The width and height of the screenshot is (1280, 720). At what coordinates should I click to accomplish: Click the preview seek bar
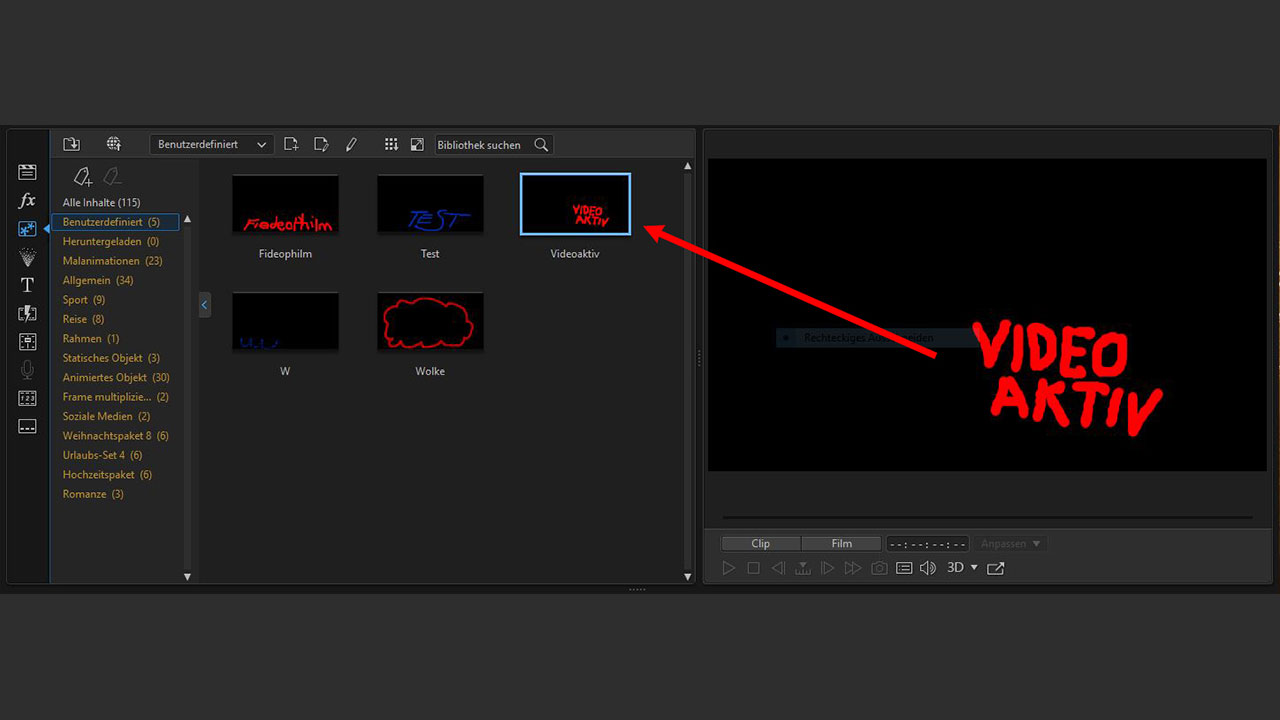[x=986, y=518]
